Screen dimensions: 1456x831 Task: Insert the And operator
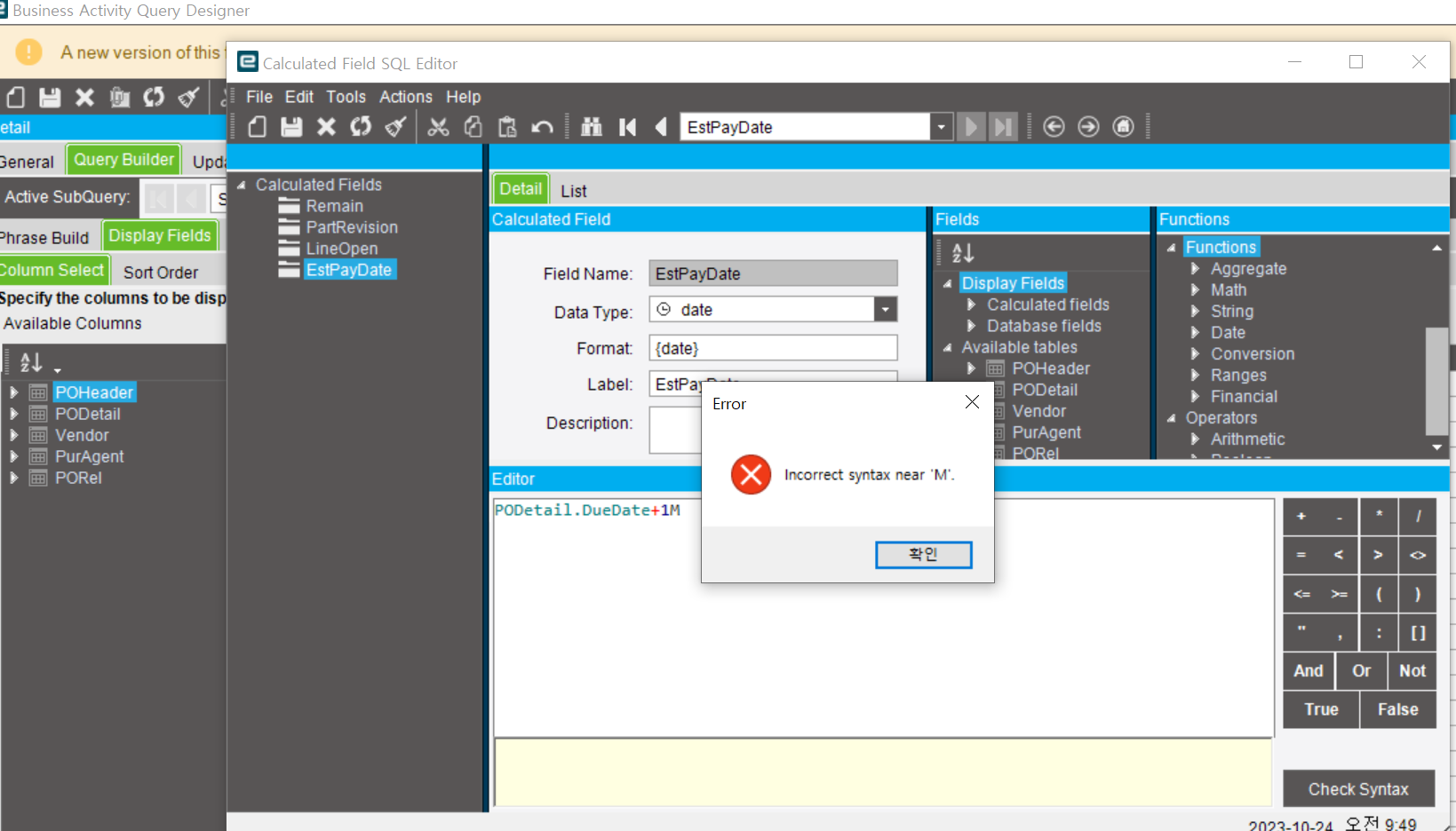tap(1309, 671)
